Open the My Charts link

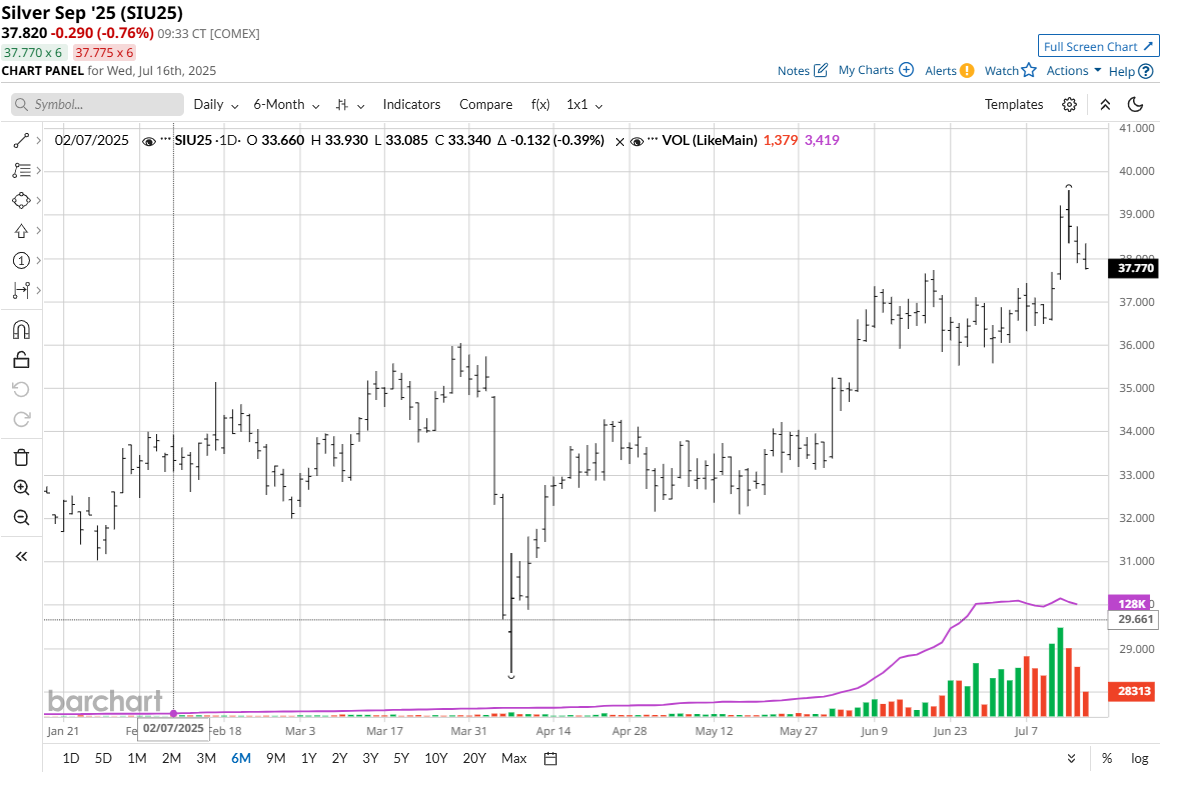pos(866,70)
